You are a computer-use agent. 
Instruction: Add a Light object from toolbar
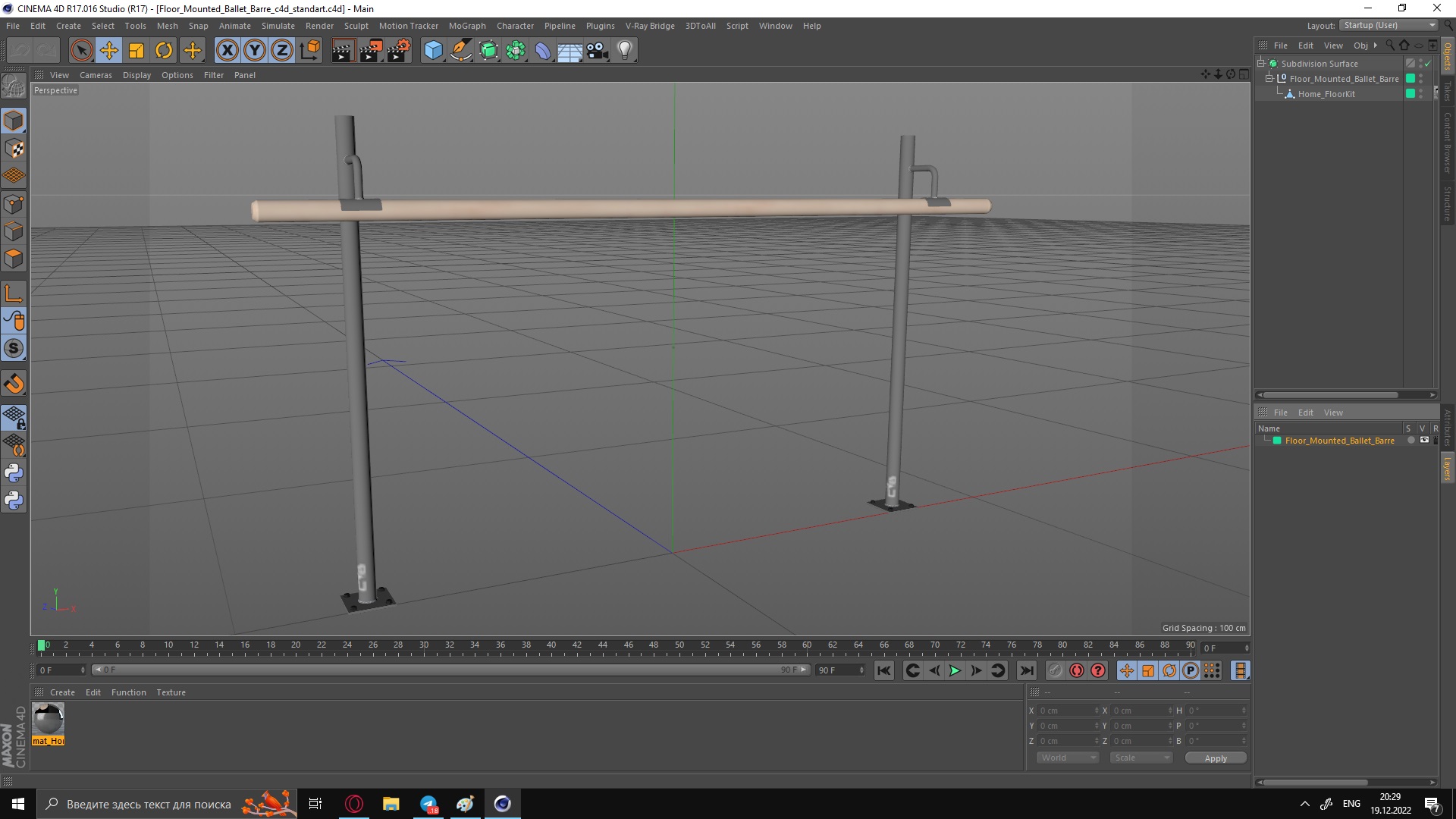pos(624,51)
